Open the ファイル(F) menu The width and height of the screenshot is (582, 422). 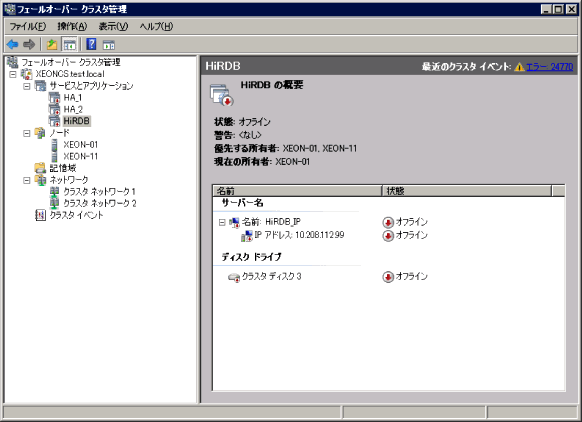tap(28, 26)
